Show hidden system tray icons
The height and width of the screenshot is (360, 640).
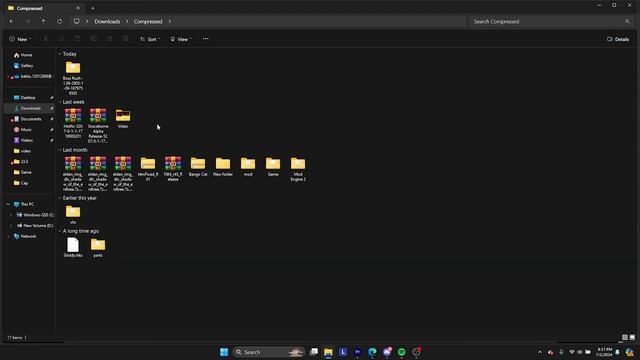(540, 352)
